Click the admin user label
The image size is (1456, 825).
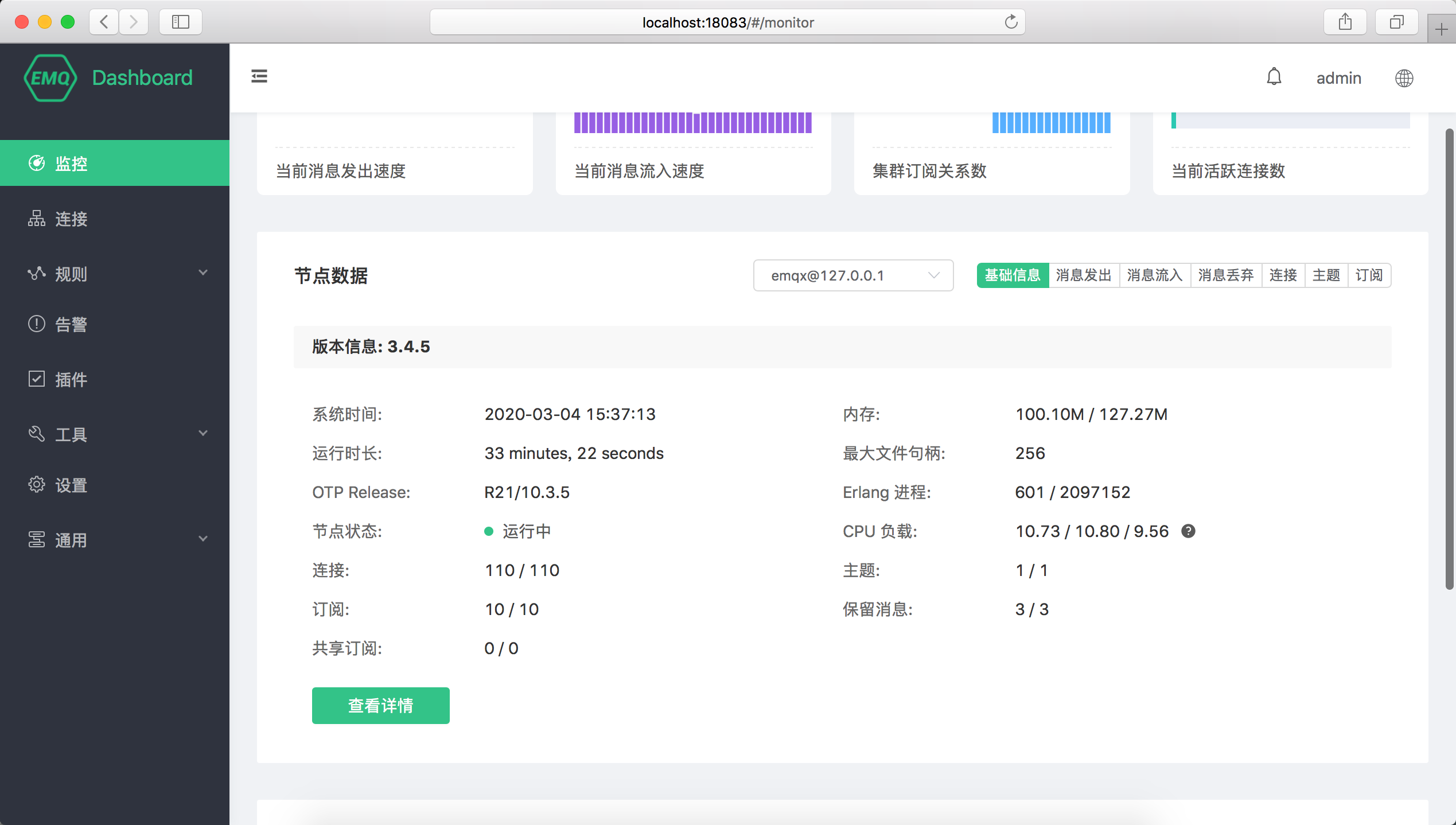click(x=1338, y=78)
